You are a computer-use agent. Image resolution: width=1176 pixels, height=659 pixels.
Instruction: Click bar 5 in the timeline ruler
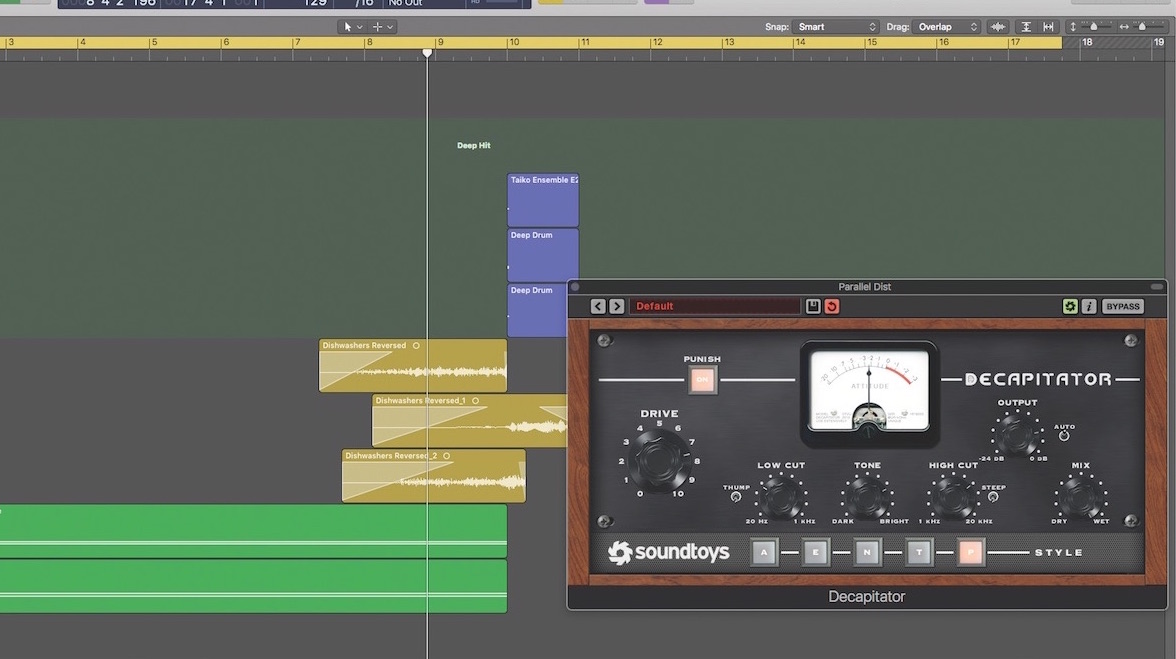click(154, 43)
